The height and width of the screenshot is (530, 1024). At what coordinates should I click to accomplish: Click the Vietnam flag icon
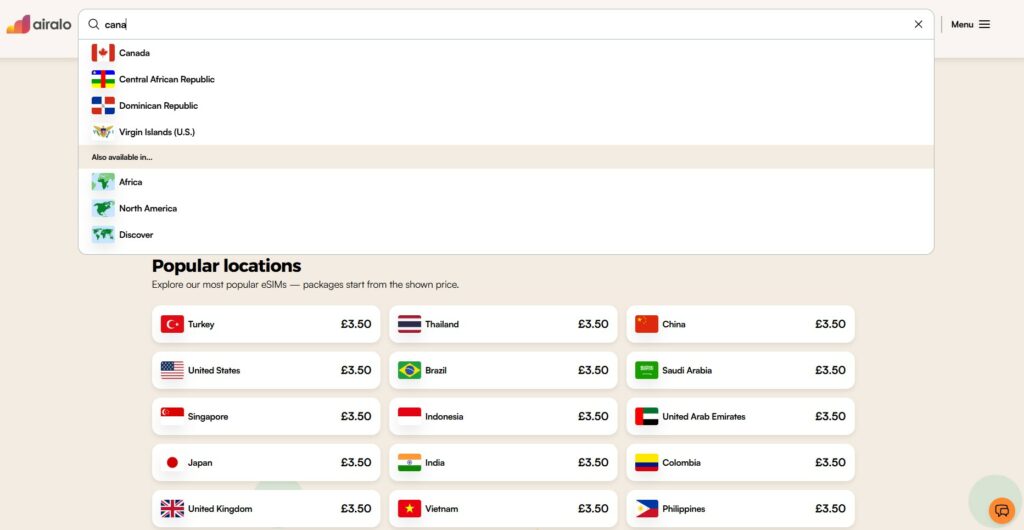point(409,508)
